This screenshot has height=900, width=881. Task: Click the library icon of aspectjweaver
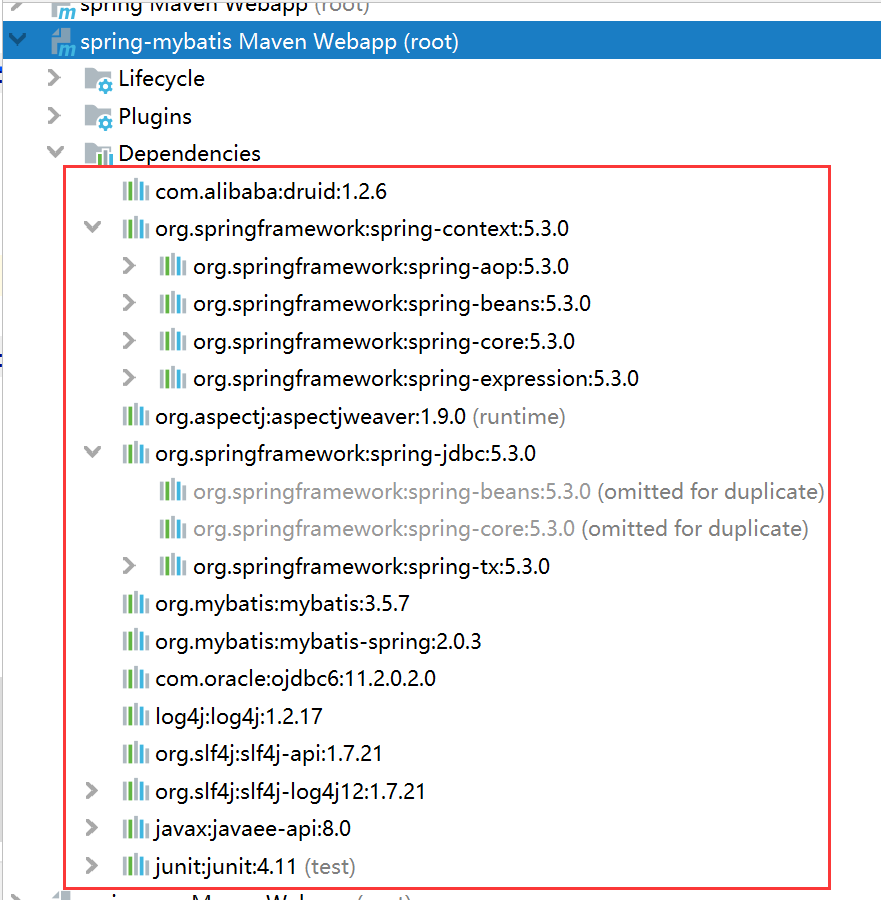point(136,415)
